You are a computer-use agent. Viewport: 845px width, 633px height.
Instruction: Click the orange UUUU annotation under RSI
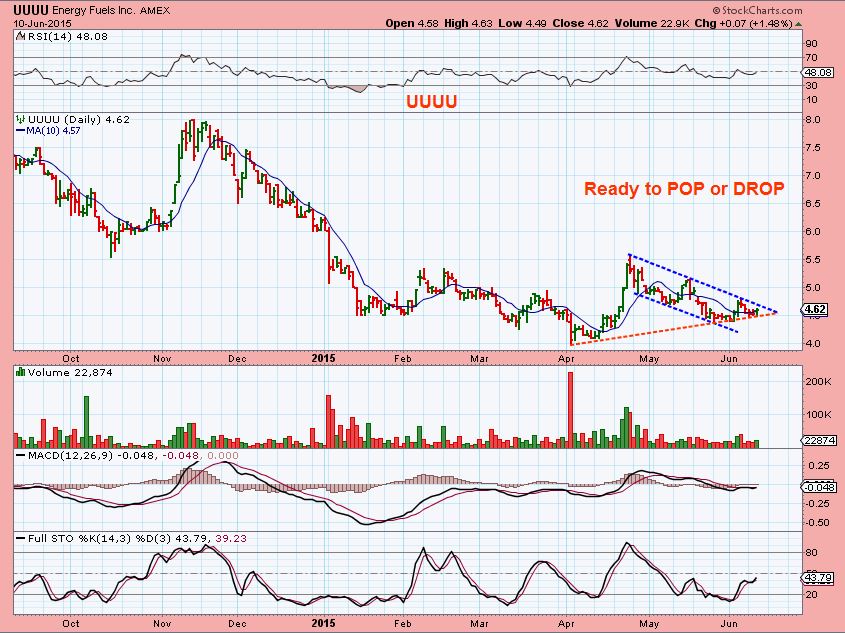coord(432,101)
